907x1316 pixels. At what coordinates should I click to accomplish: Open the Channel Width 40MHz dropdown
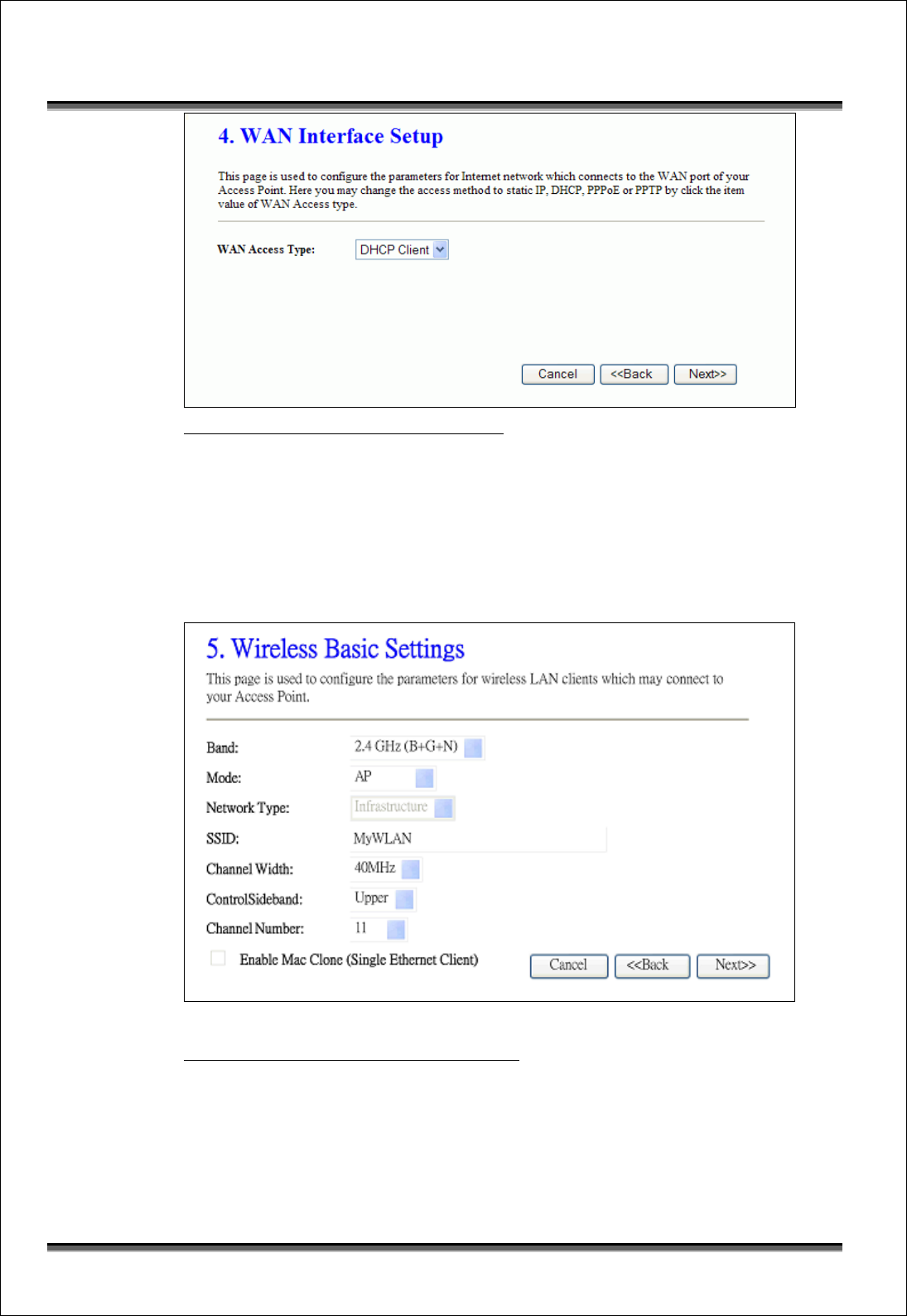(387, 868)
